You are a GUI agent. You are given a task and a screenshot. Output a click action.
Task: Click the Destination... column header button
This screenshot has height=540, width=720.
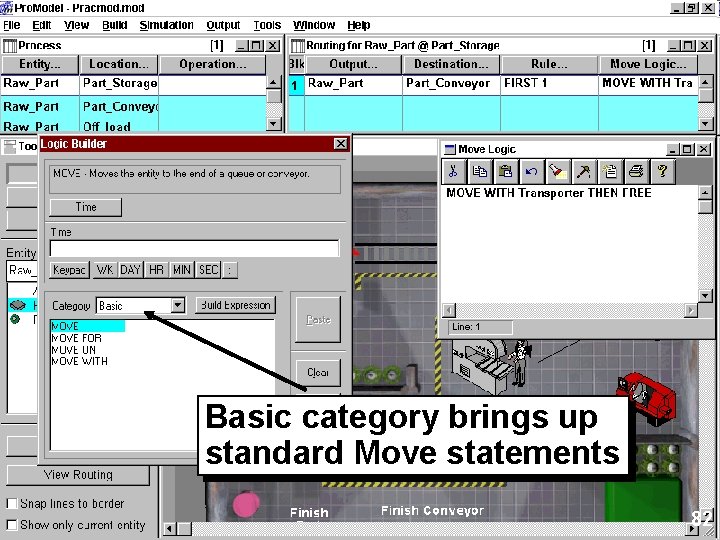point(451,64)
